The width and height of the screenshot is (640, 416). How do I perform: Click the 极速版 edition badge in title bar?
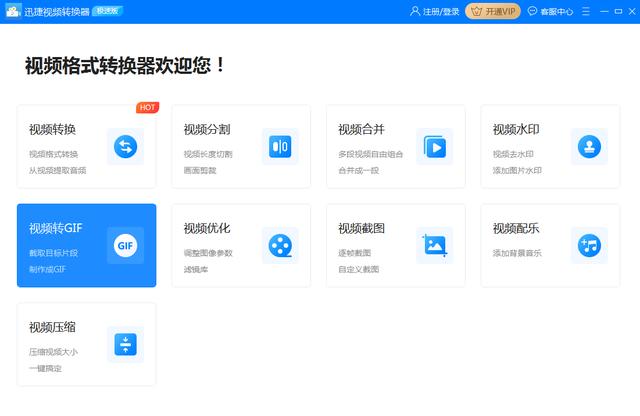pyautogui.click(x=107, y=12)
